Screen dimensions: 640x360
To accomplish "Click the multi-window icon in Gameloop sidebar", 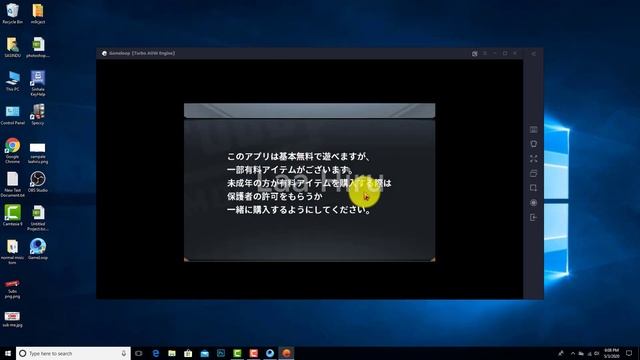I will tap(533, 173).
